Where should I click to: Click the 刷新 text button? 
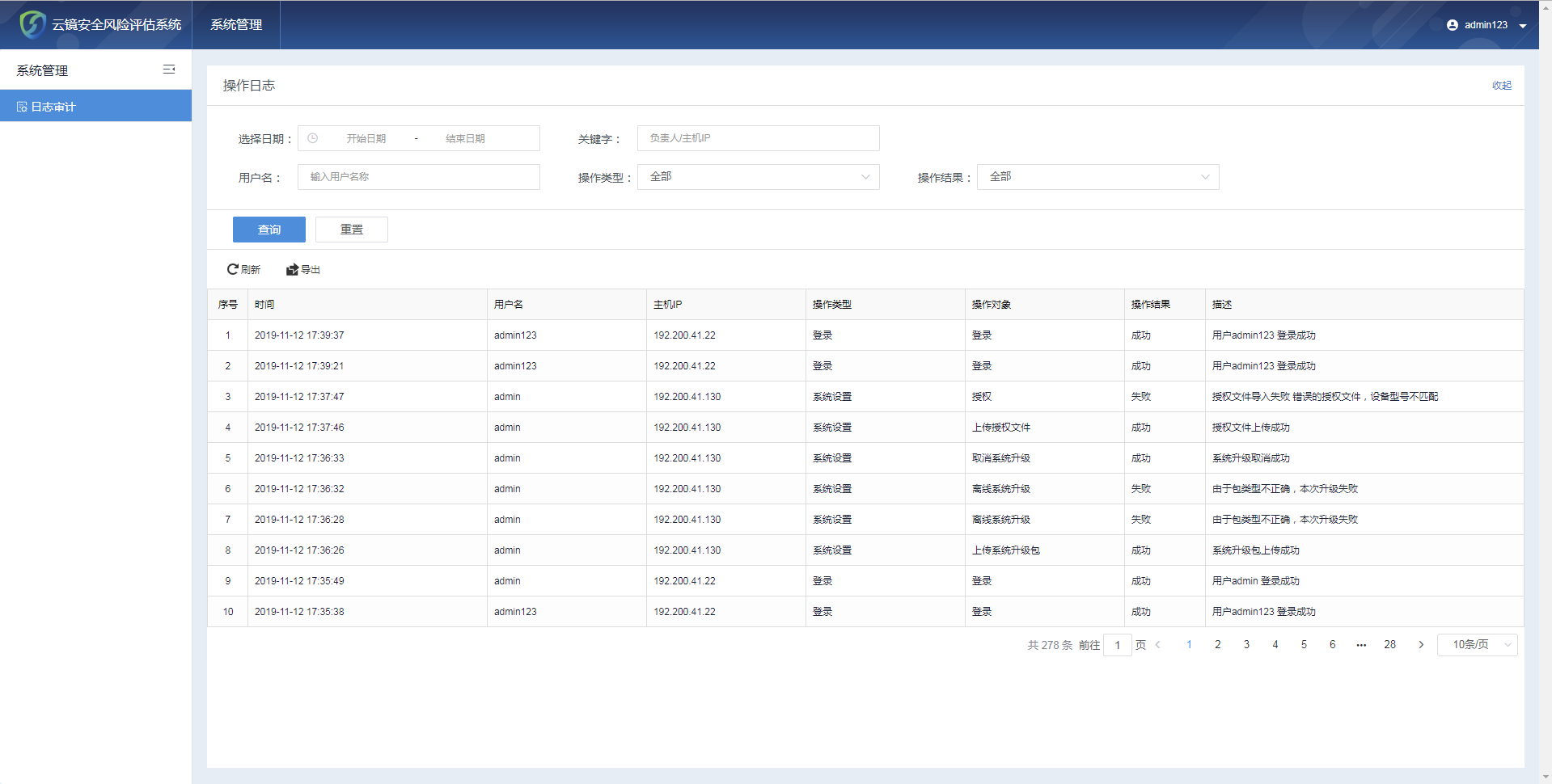[251, 270]
